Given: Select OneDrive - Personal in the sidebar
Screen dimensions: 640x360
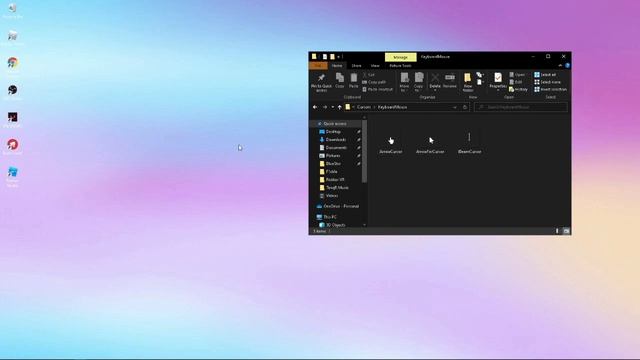Looking at the screenshot, I should (341, 206).
